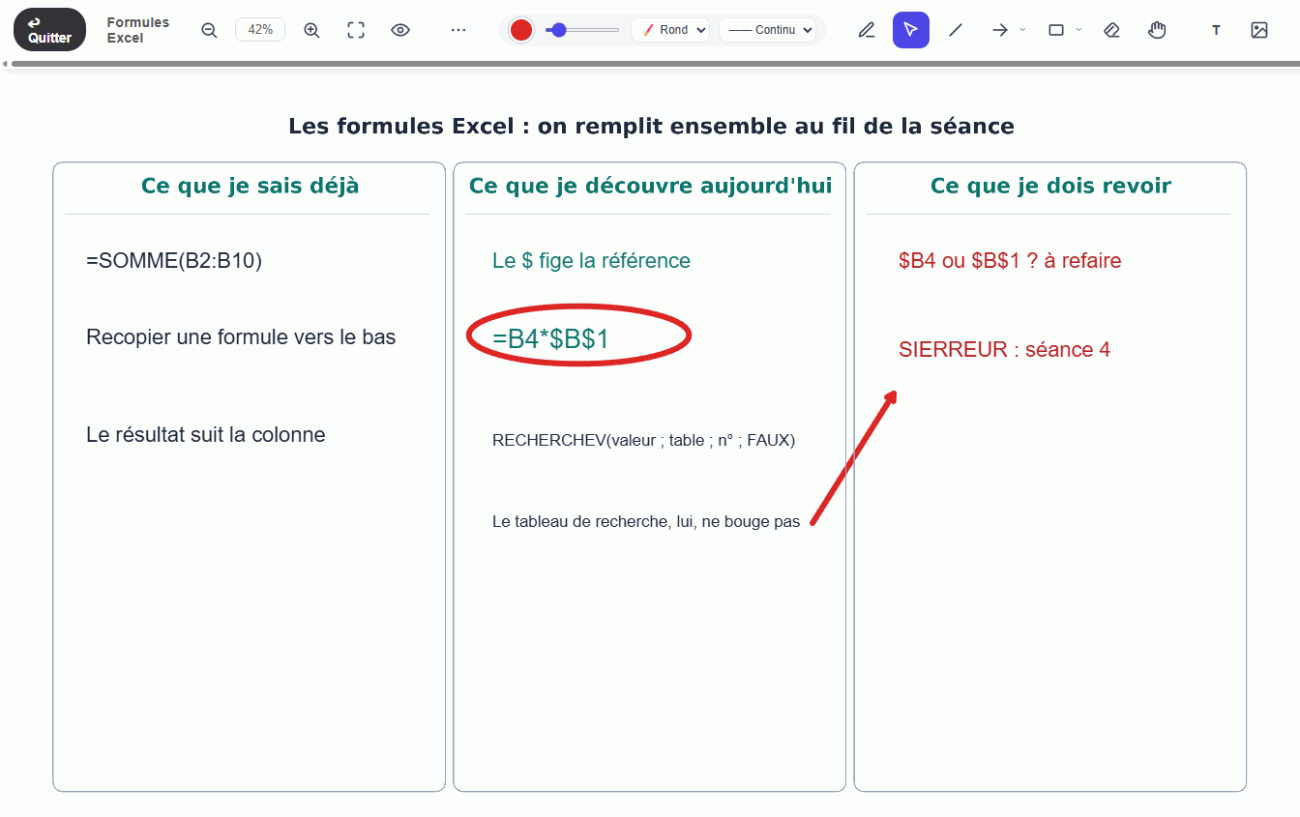Adjust the stroke thickness slider

coord(582,30)
